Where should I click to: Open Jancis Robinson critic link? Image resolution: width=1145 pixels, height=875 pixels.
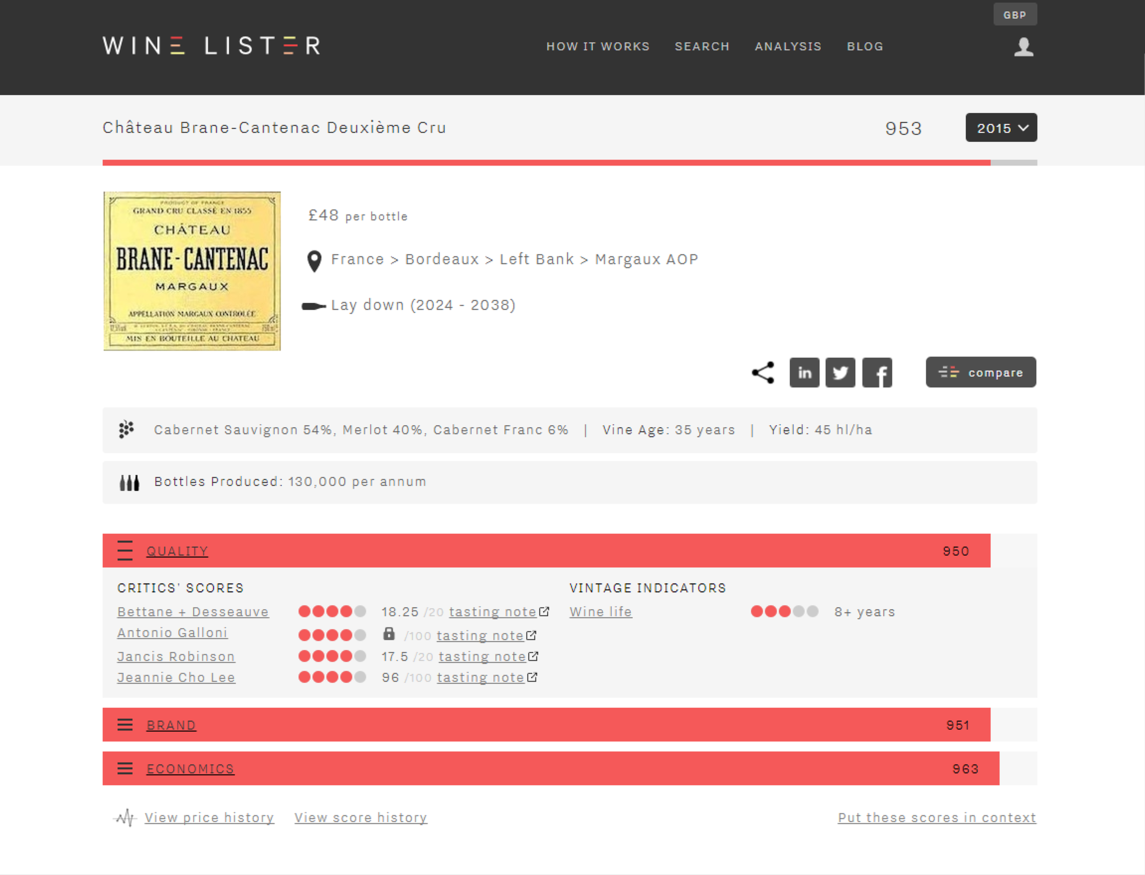(176, 657)
